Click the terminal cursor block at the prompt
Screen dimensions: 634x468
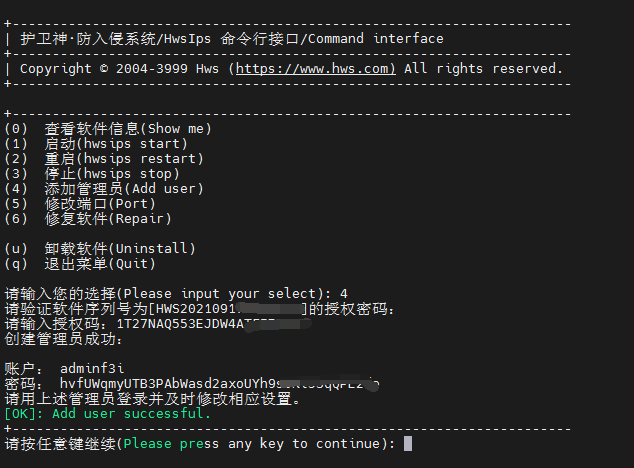(407, 443)
